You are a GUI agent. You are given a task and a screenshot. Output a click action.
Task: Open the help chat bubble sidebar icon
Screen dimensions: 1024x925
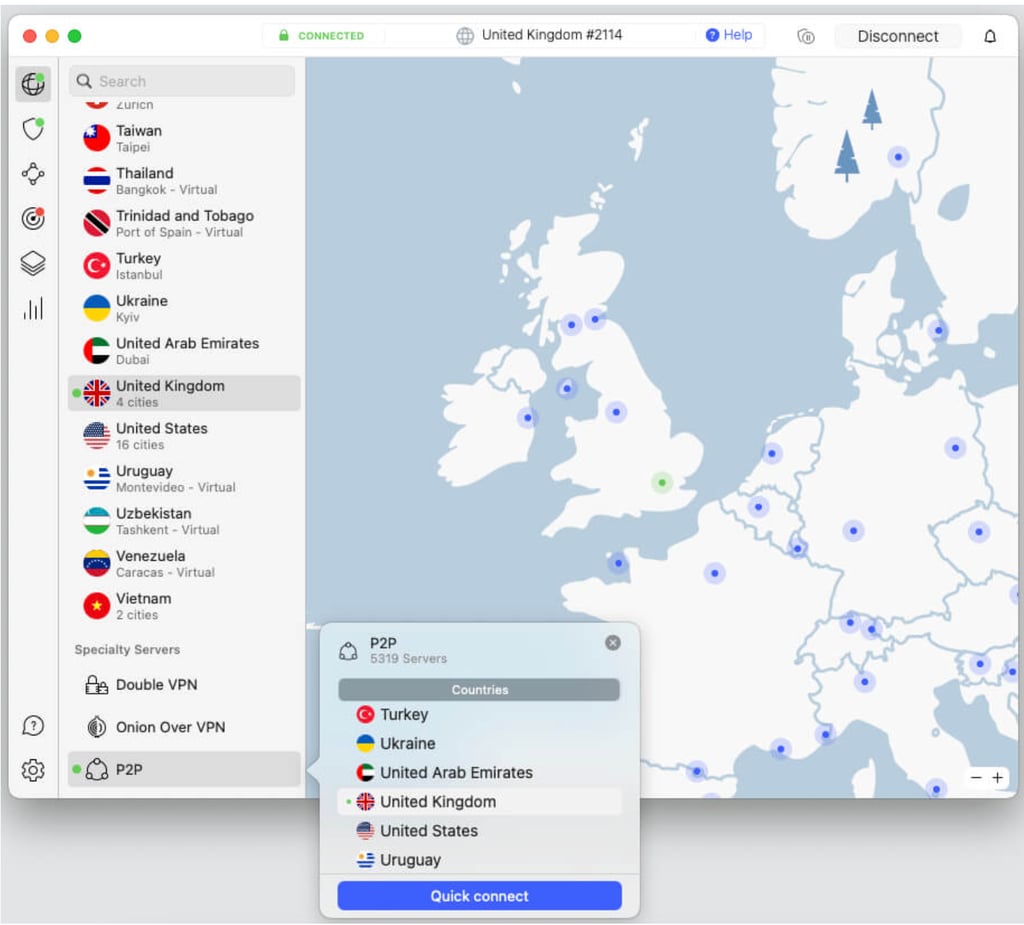(33, 726)
